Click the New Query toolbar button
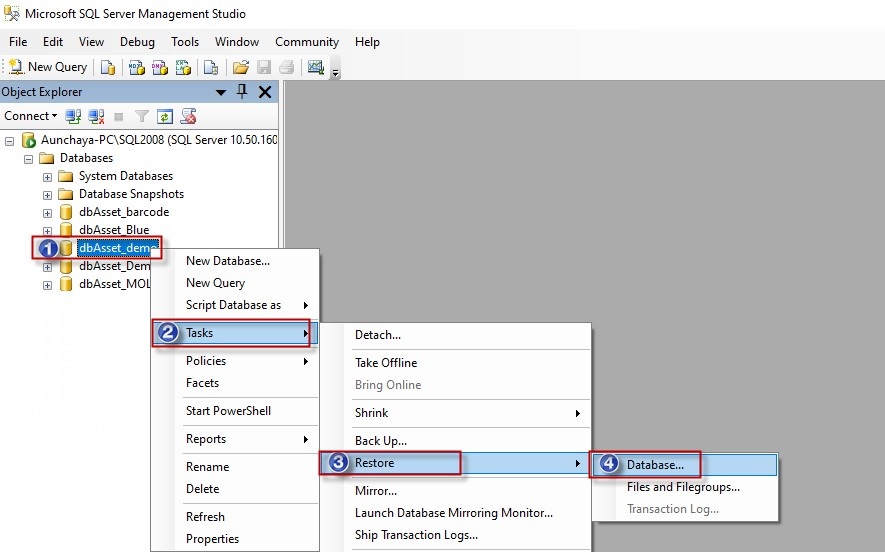Screen dimensions: 885x552 click(48, 67)
